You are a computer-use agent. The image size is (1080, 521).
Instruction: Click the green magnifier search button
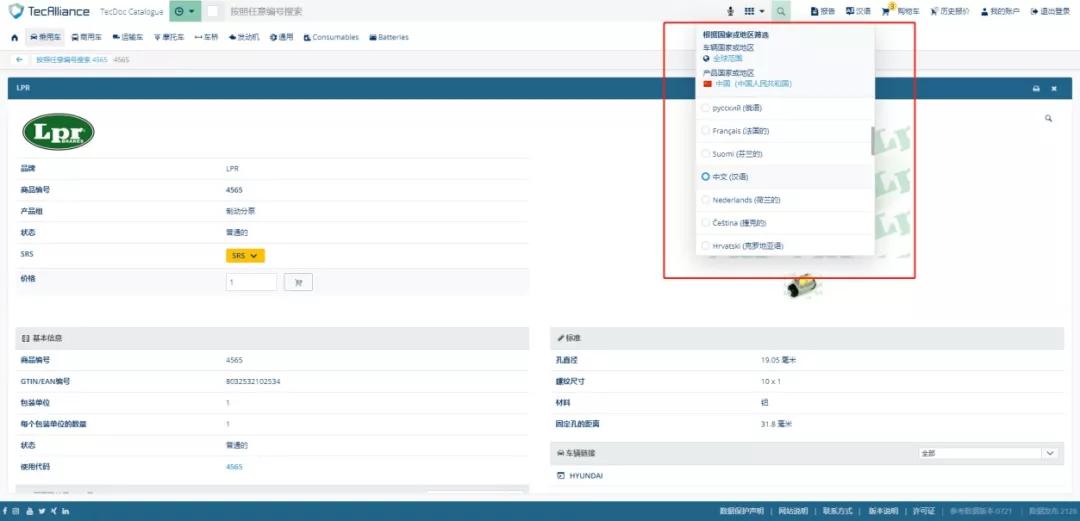781,11
